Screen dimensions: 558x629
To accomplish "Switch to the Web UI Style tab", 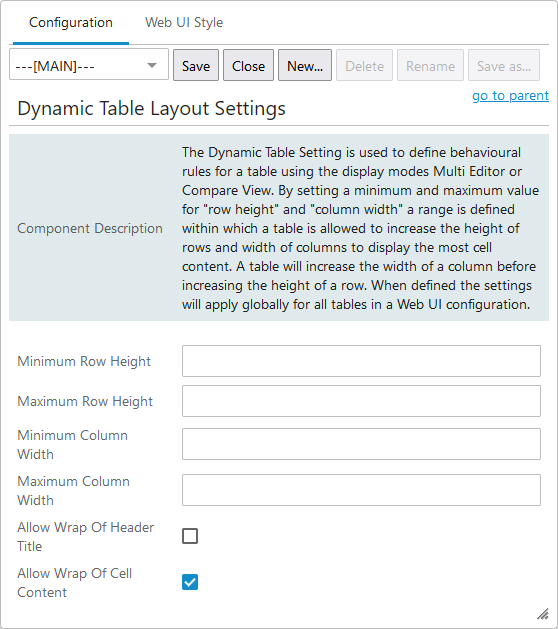I will pos(184,22).
